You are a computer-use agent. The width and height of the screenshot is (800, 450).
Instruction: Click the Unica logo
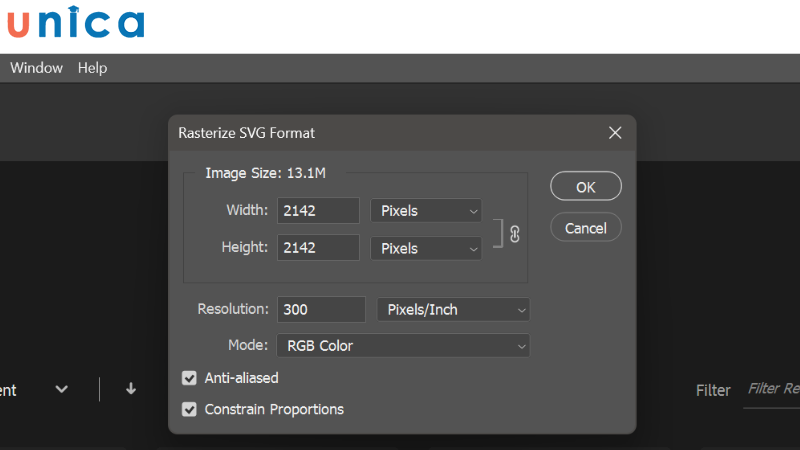tap(75, 24)
